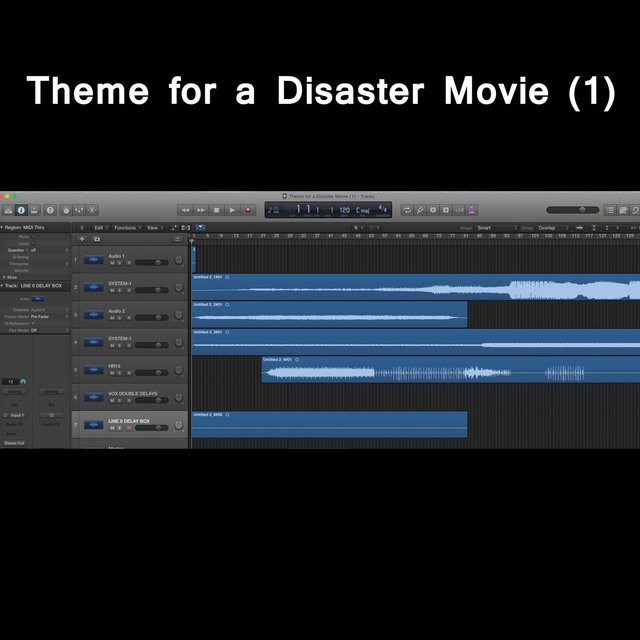Click the horizontal auto zoom button

594,228
